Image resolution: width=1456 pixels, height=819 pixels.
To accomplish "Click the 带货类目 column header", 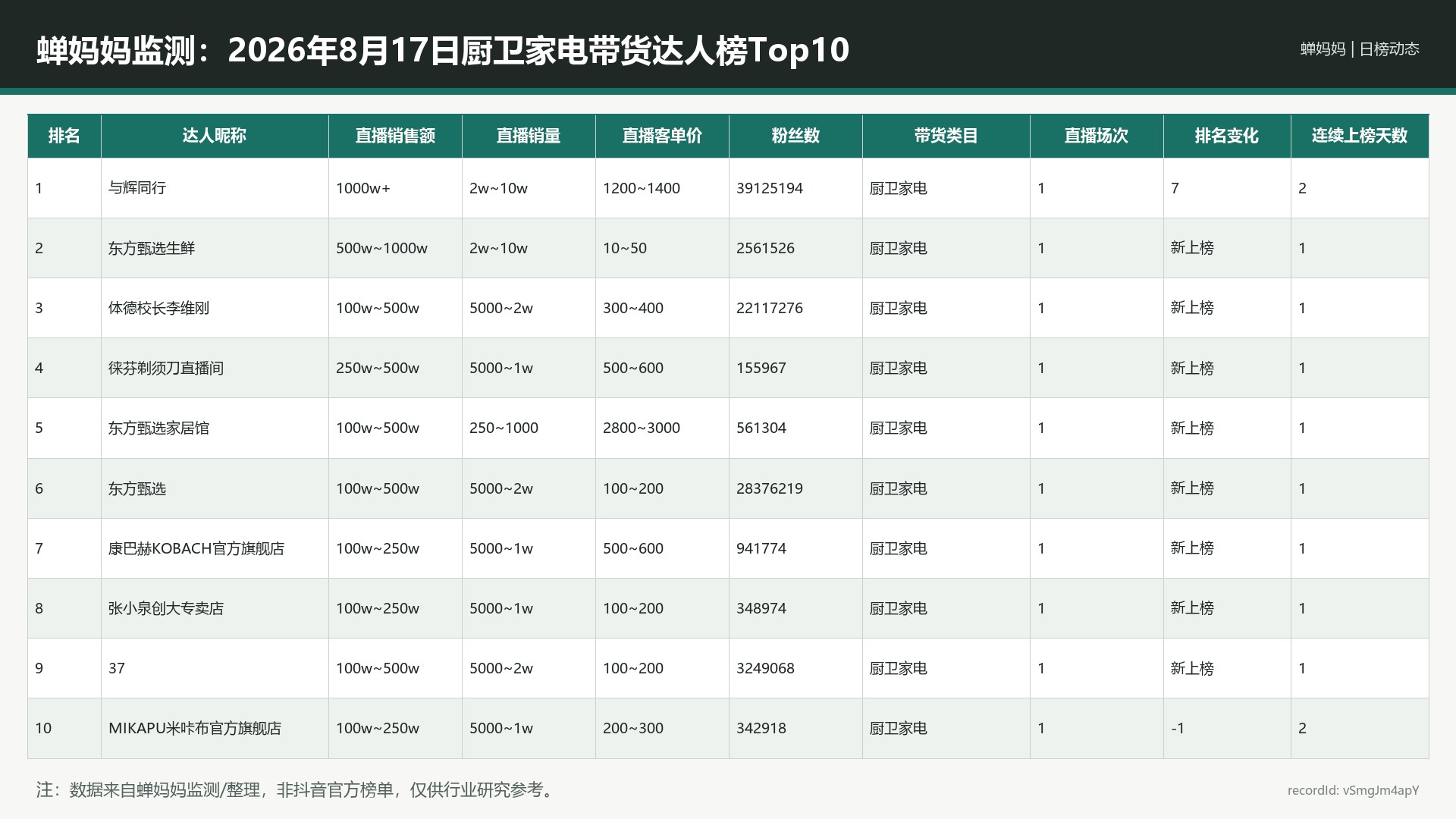I will click(x=946, y=136).
